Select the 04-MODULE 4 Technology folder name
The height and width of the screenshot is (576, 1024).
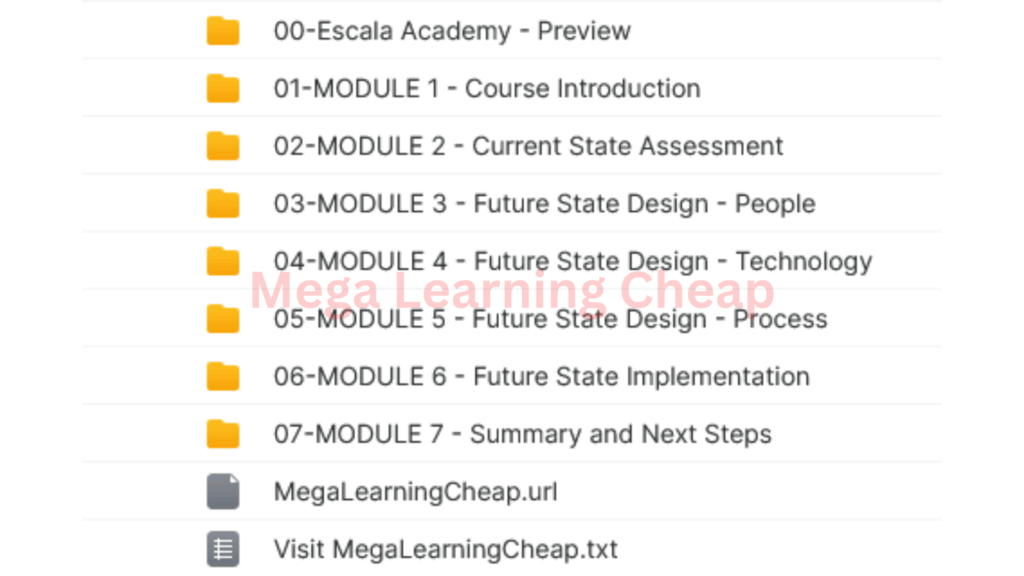coord(573,262)
